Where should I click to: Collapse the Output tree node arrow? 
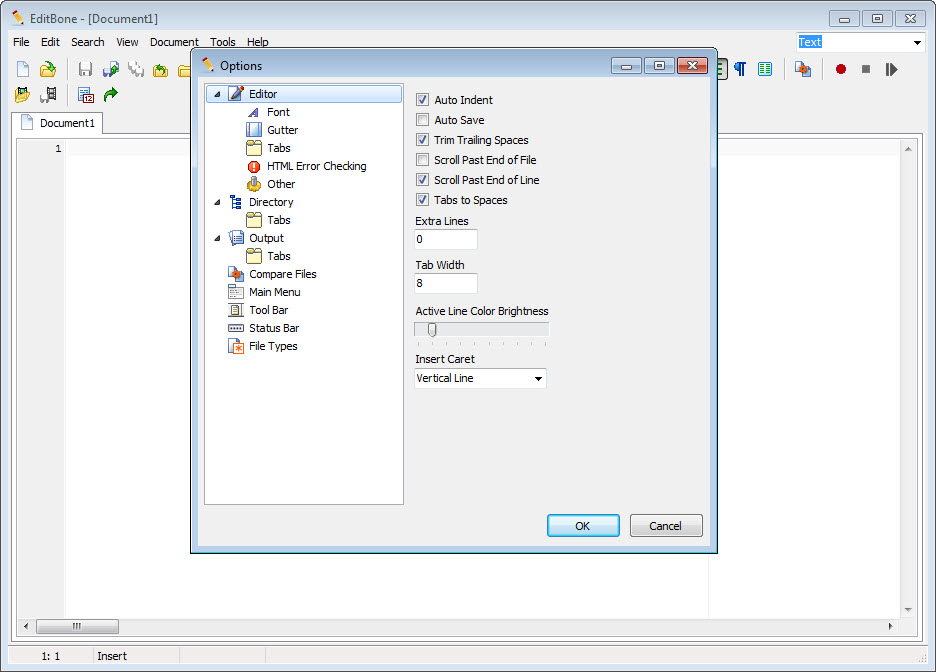(217, 238)
